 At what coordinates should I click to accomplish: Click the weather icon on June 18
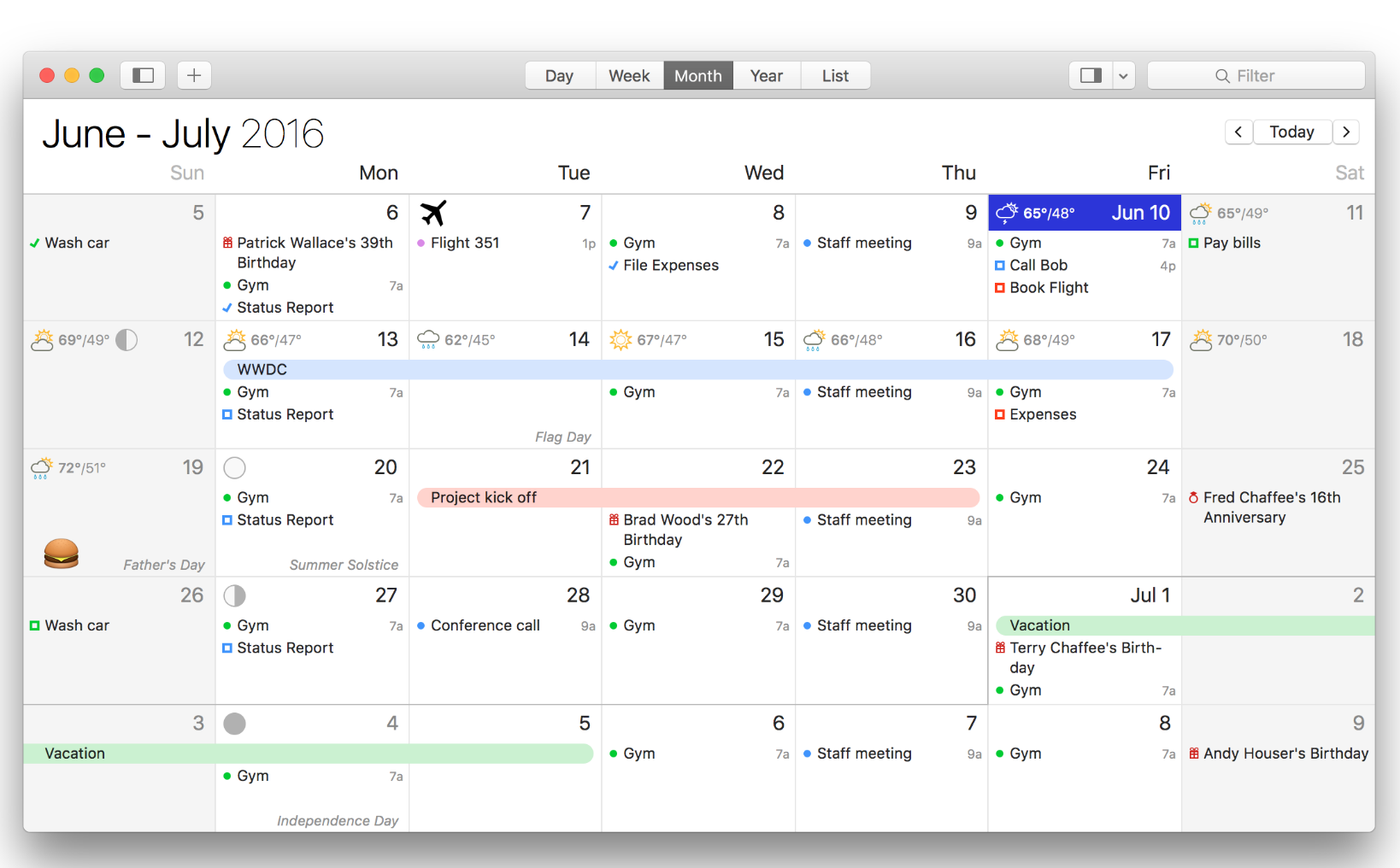[x=1201, y=340]
